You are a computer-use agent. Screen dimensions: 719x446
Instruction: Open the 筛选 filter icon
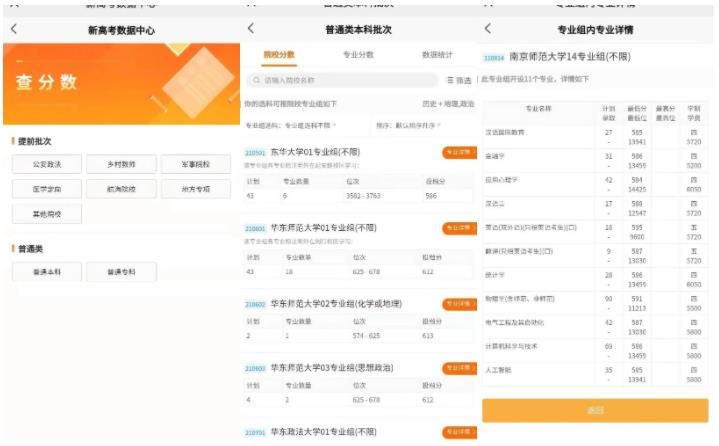[x=459, y=80]
